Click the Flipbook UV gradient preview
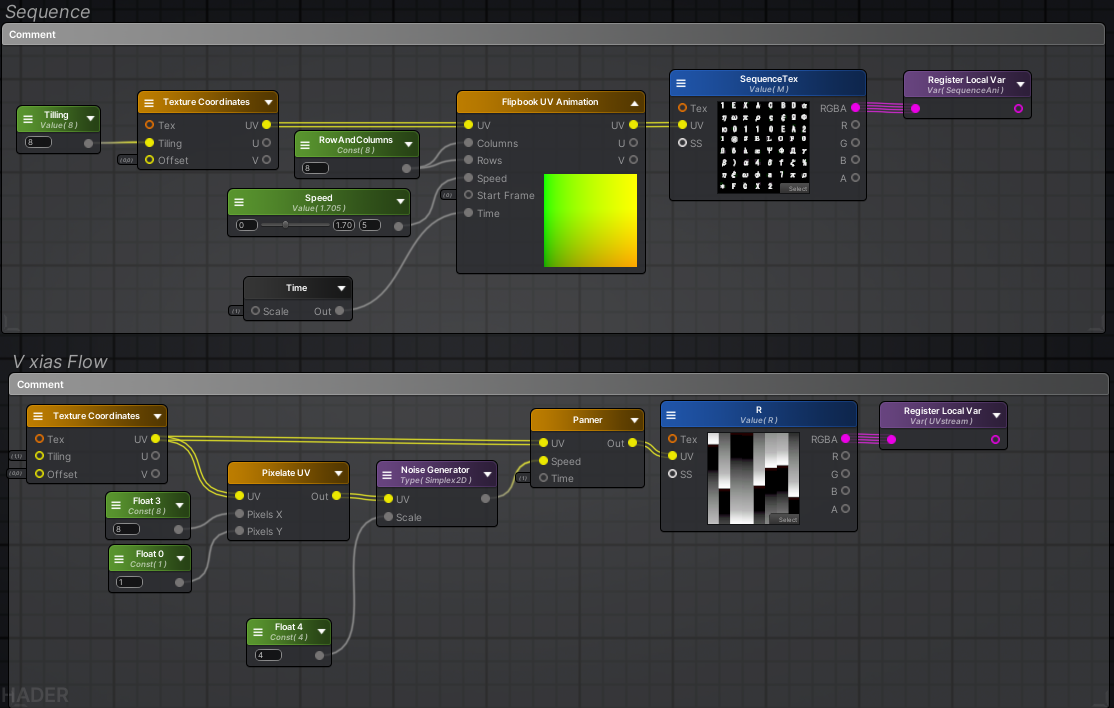This screenshot has height=708, width=1114. tap(590, 220)
